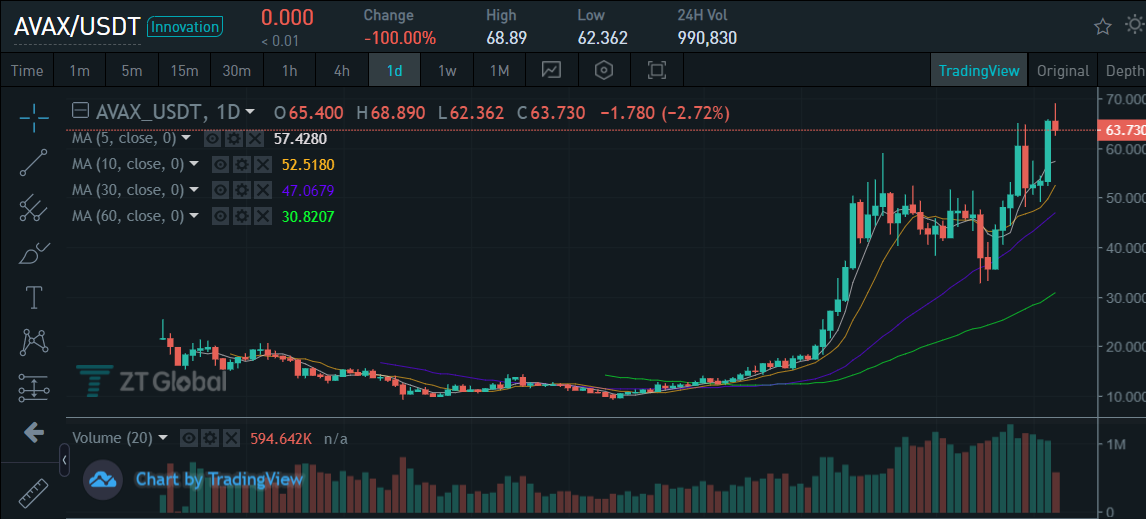Open chart settings hexagon icon

click(x=604, y=70)
